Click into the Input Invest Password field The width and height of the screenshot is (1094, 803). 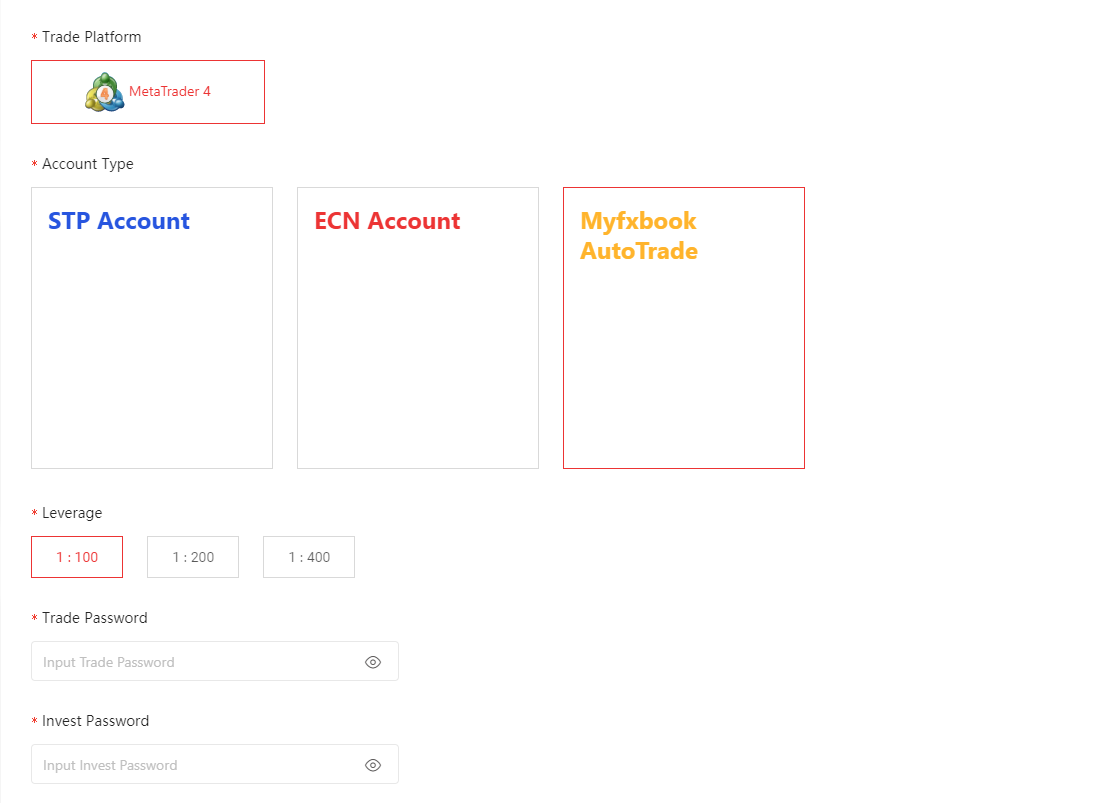195,765
